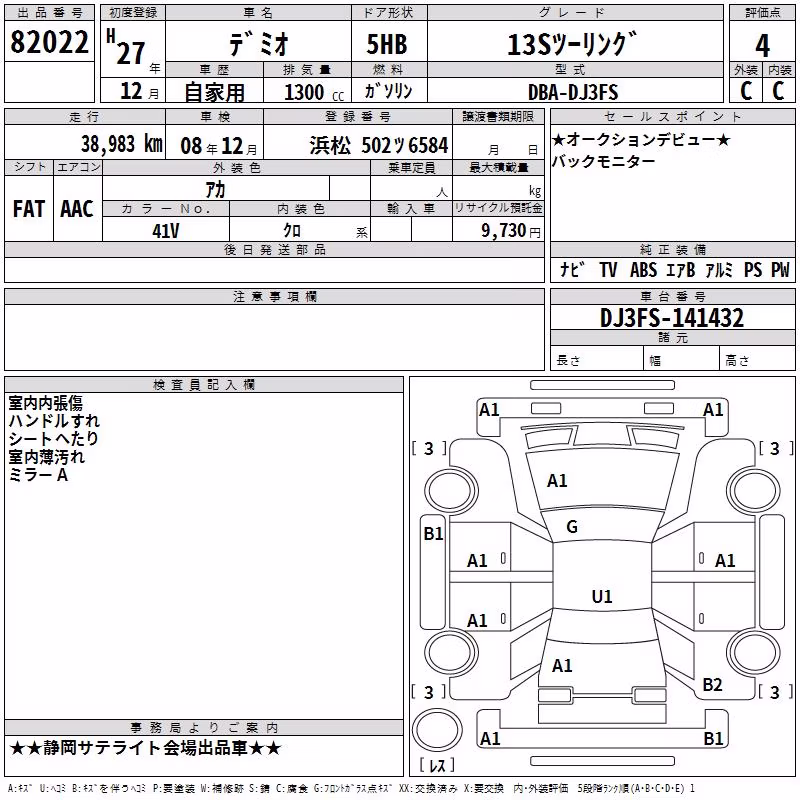Click the door type 5HB
The image size is (800, 800).
387,44
